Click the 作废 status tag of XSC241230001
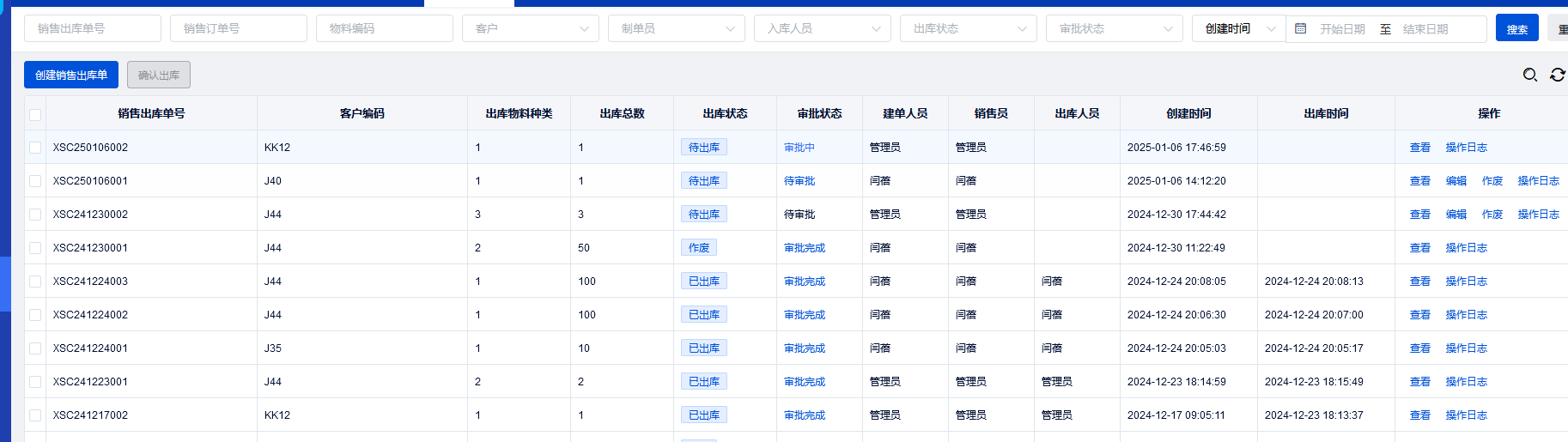 [x=699, y=248]
